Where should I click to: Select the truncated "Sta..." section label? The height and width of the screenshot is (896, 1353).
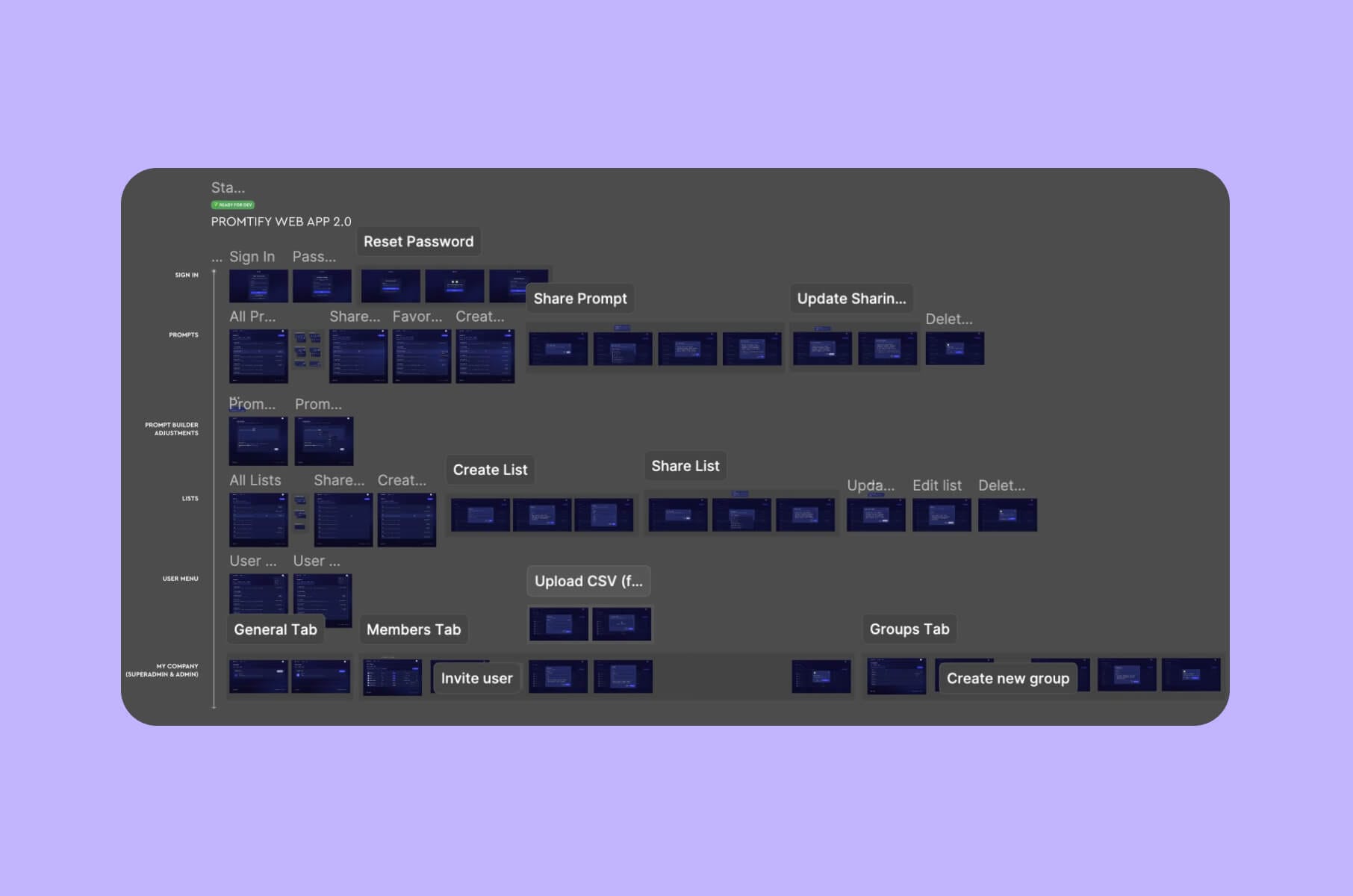(x=228, y=187)
